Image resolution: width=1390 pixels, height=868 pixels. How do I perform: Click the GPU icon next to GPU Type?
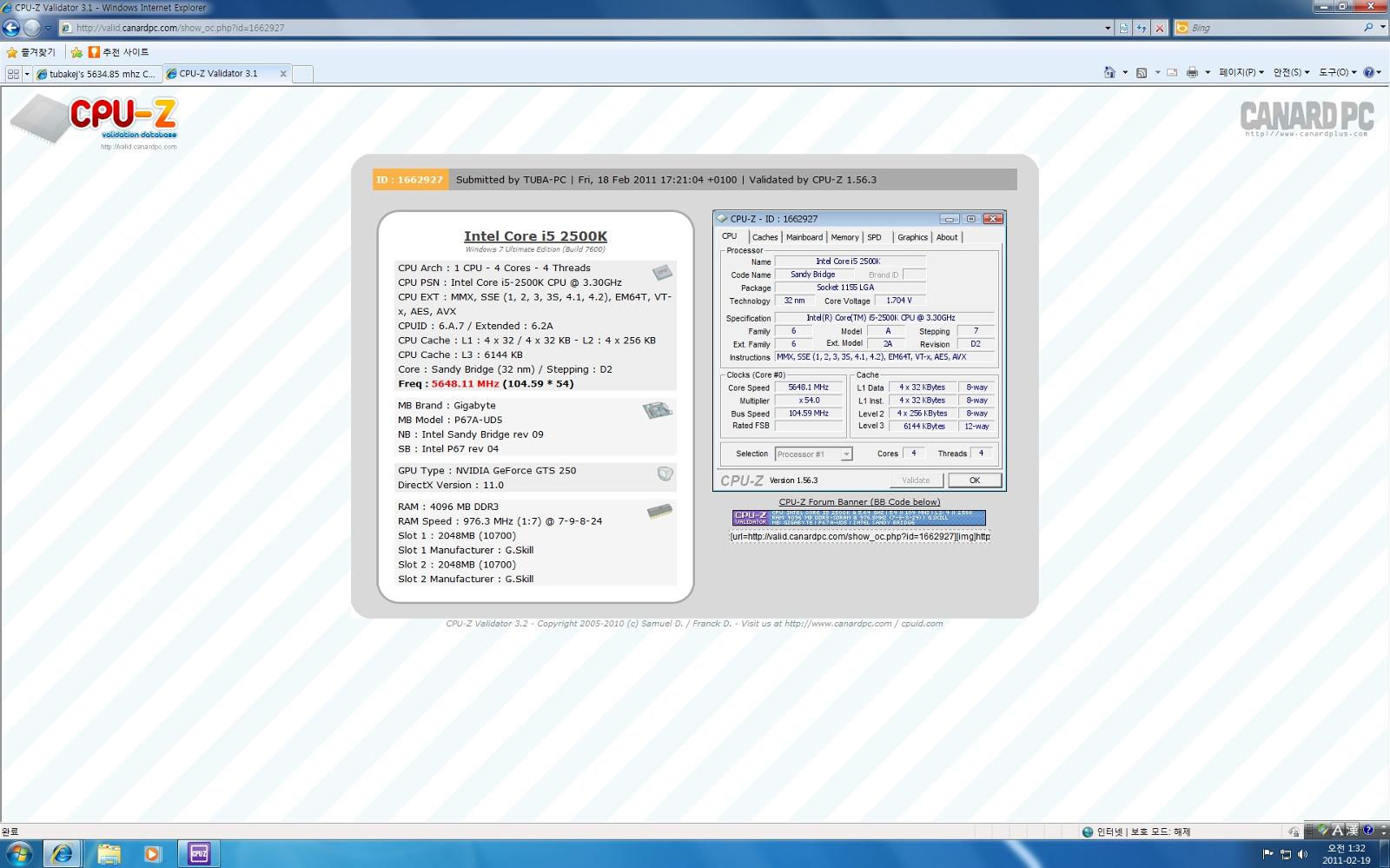pyautogui.click(x=665, y=474)
